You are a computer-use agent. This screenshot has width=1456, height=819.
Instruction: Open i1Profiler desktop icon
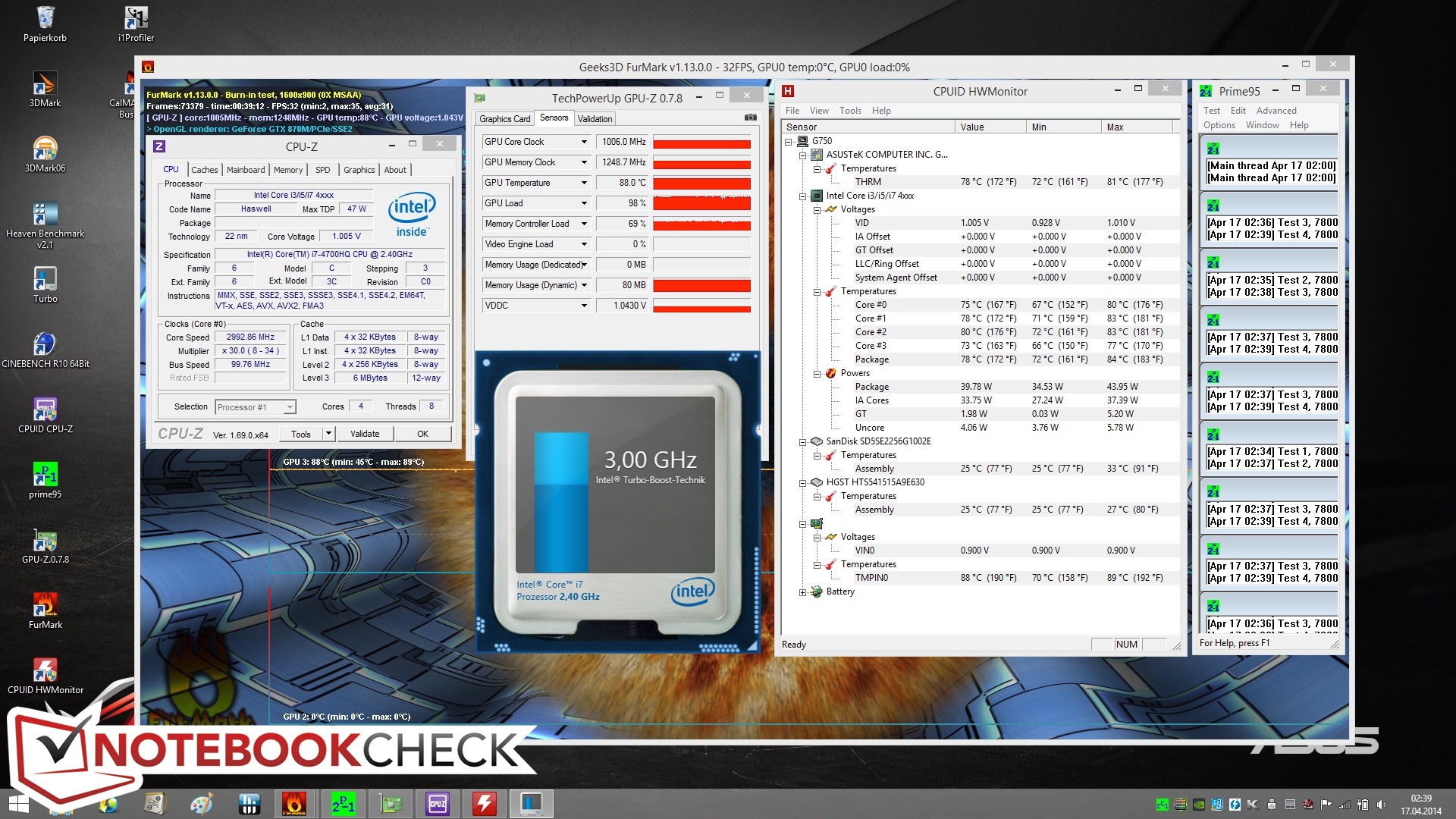click(x=136, y=18)
